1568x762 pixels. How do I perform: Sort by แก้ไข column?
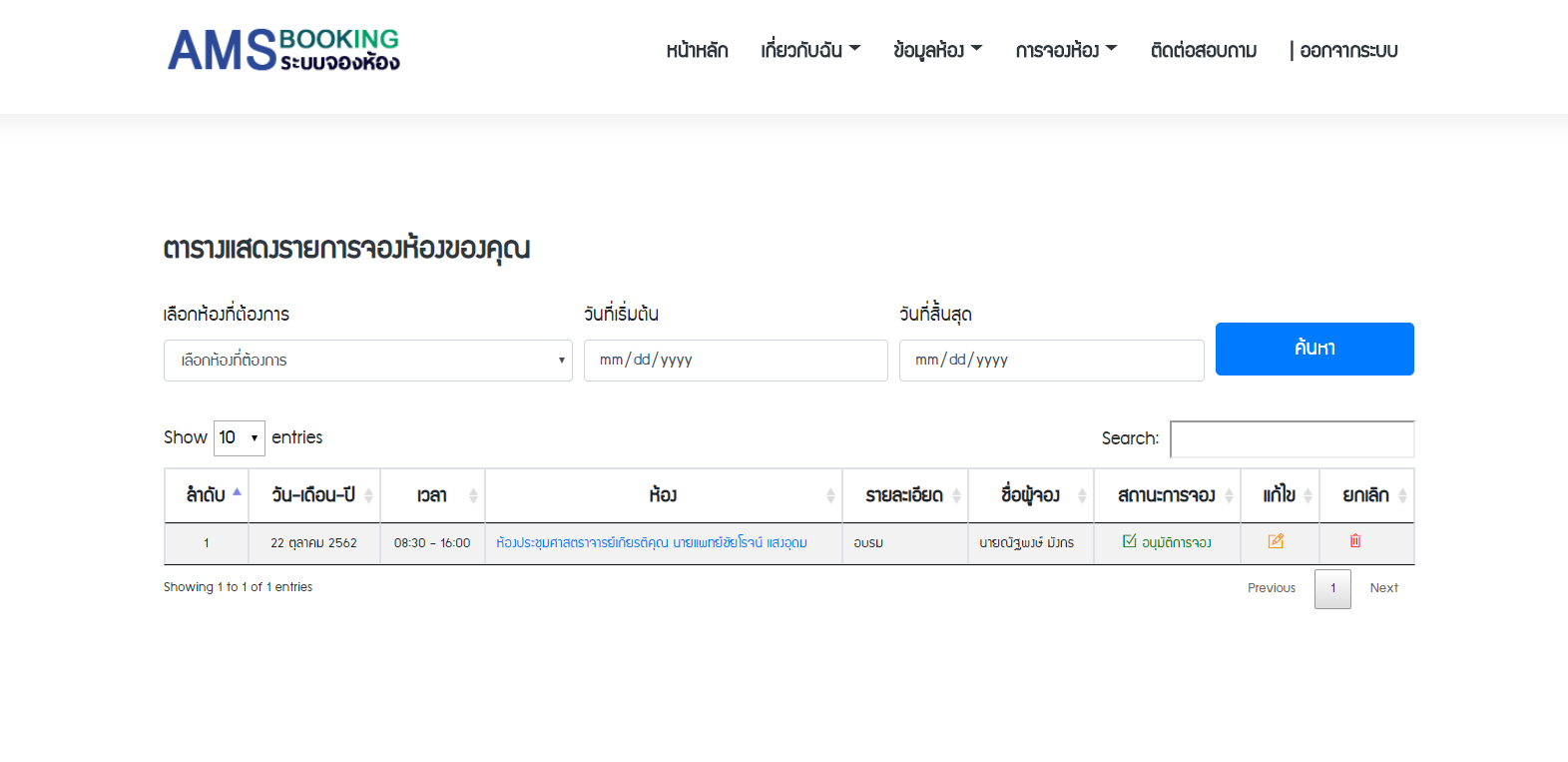(1280, 495)
